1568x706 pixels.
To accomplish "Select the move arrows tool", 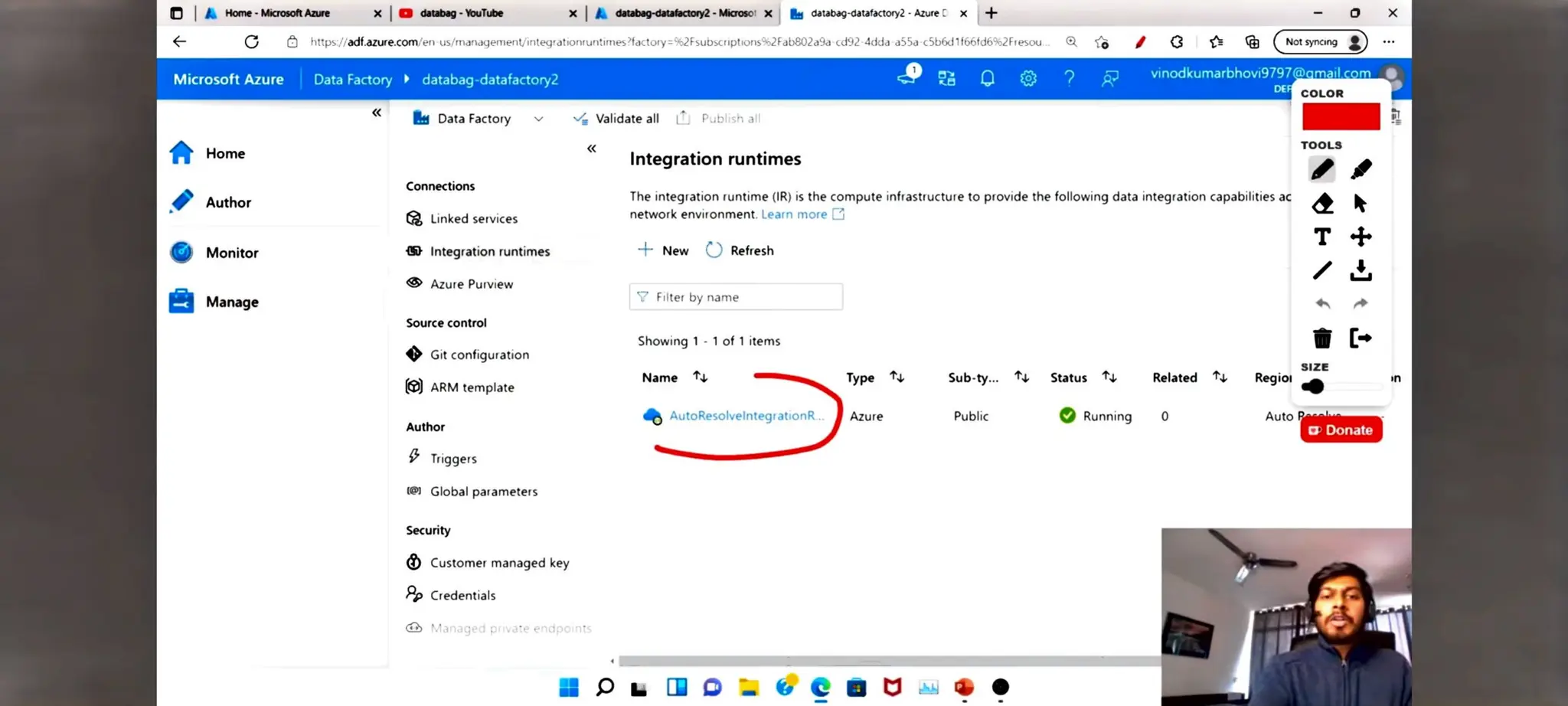I will click(x=1361, y=237).
